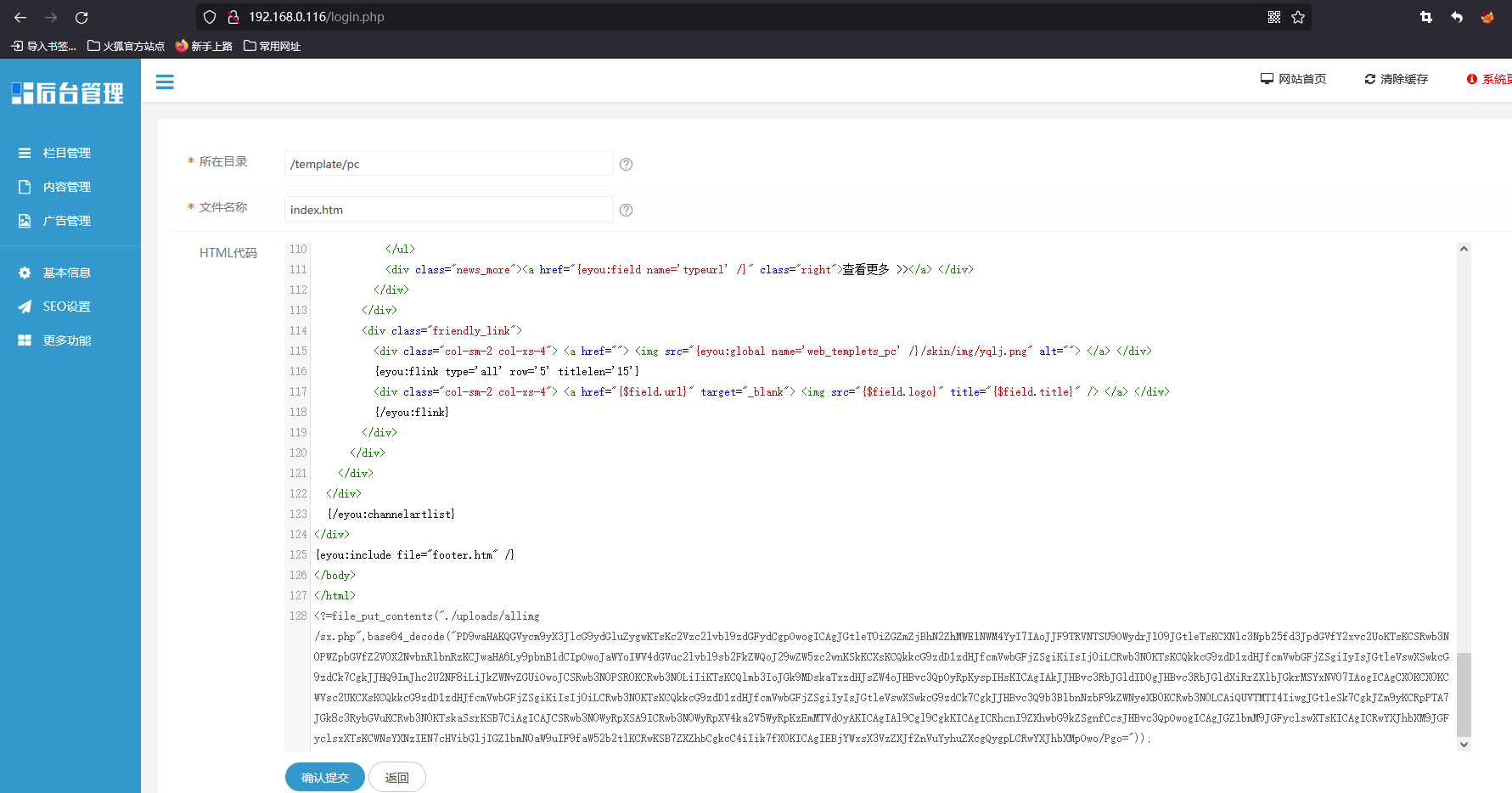Open the 火狐官方站点 bookmarks folder
The height and width of the screenshot is (793, 1512).
pyautogui.click(x=126, y=46)
